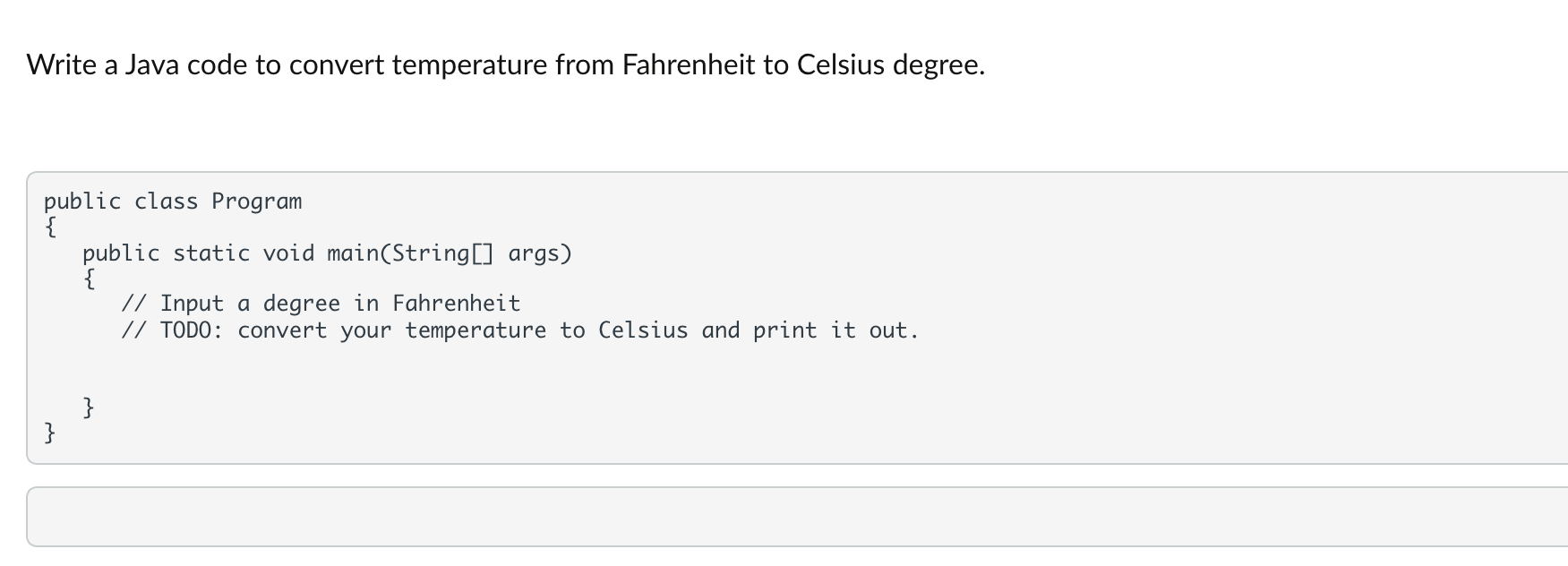Click 'print it out.' in the TODO comment

(835, 330)
